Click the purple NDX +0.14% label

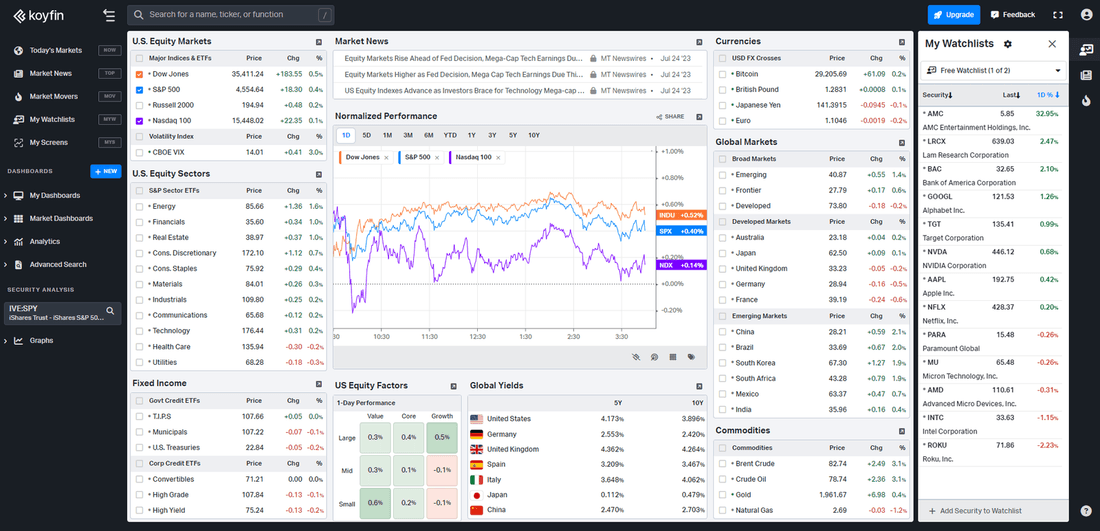[681, 265]
